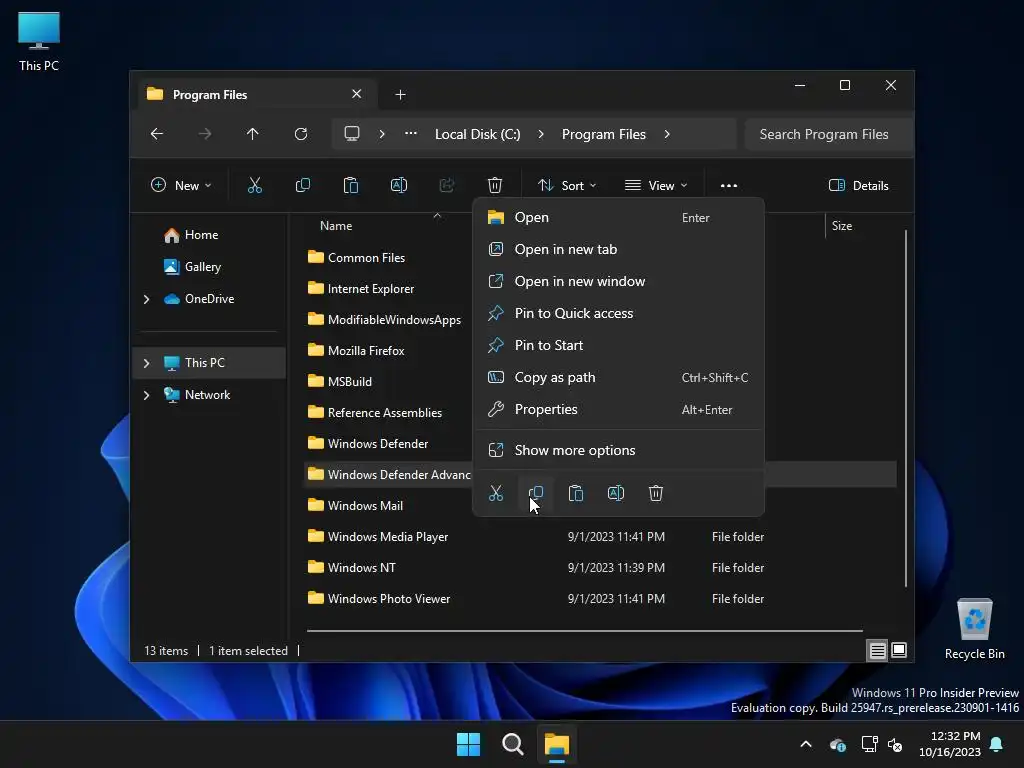Viewport: 1024px width, 768px height.
Task: Click the Cut icon in the toolbar
Action: tap(255, 185)
